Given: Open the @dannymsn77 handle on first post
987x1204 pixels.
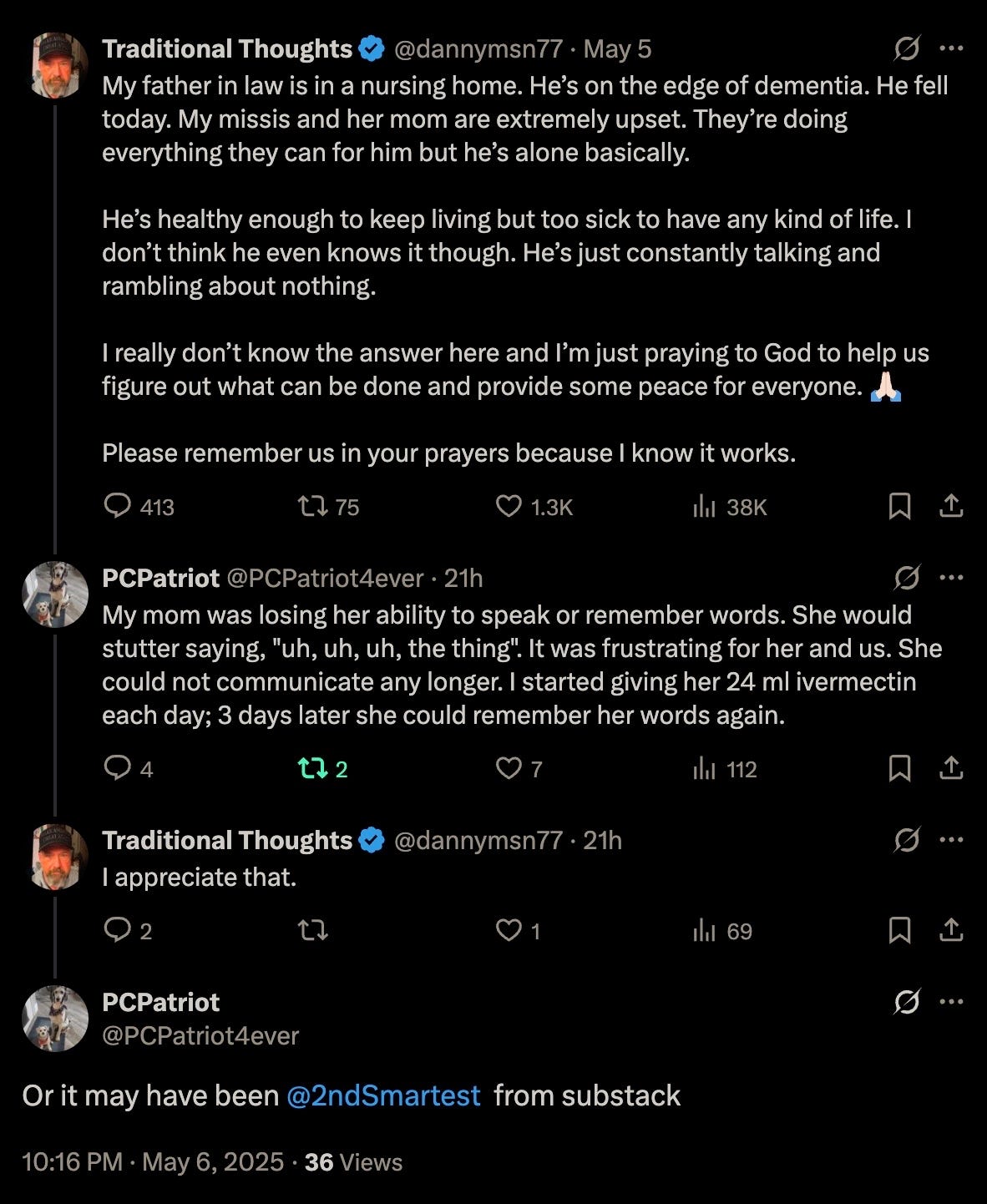Looking at the screenshot, I should (x=478, y=49).
